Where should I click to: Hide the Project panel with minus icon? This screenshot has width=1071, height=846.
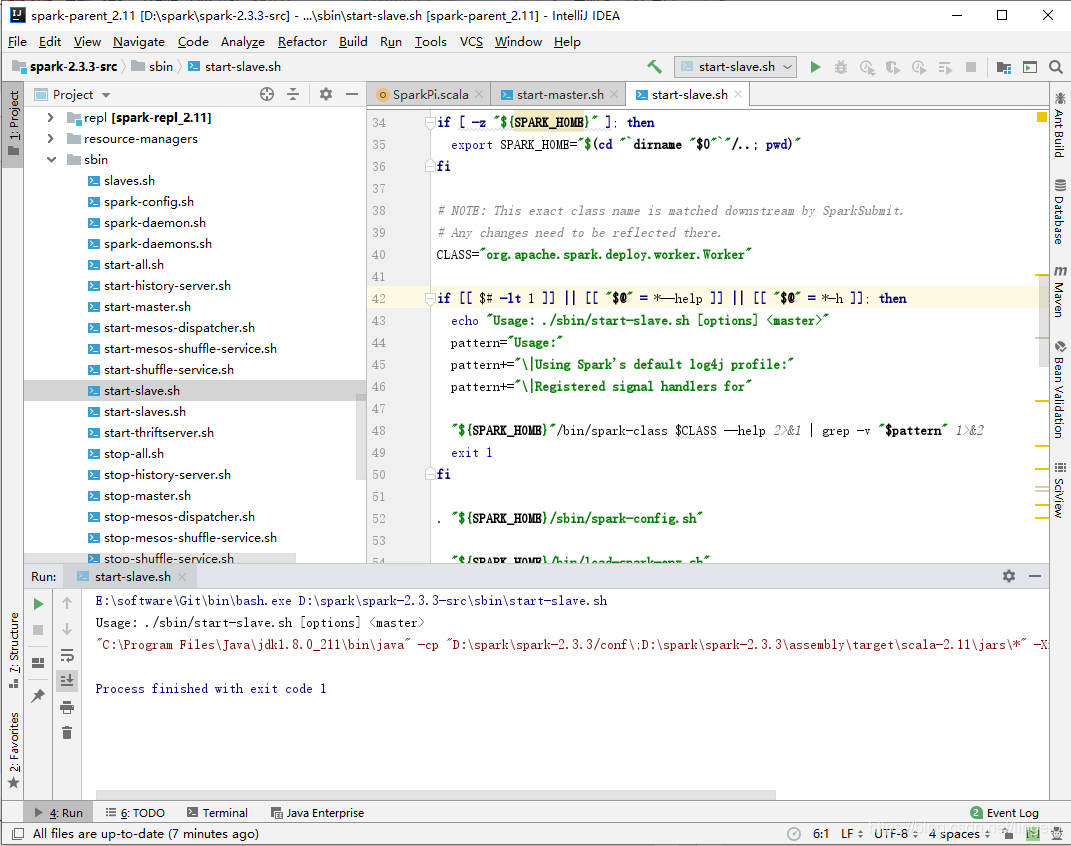tap(352, 94)
